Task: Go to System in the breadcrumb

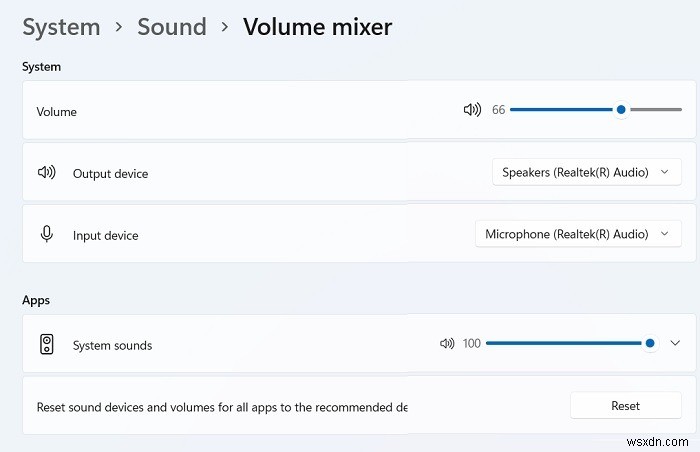Action: (62, 27)
